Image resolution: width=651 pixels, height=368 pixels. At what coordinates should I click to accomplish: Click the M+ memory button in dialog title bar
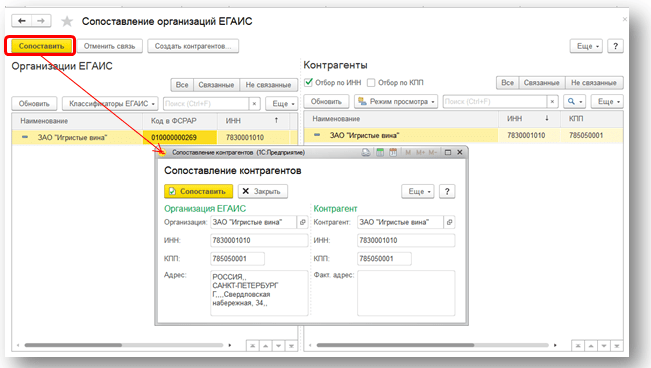(x=421, y=152)
